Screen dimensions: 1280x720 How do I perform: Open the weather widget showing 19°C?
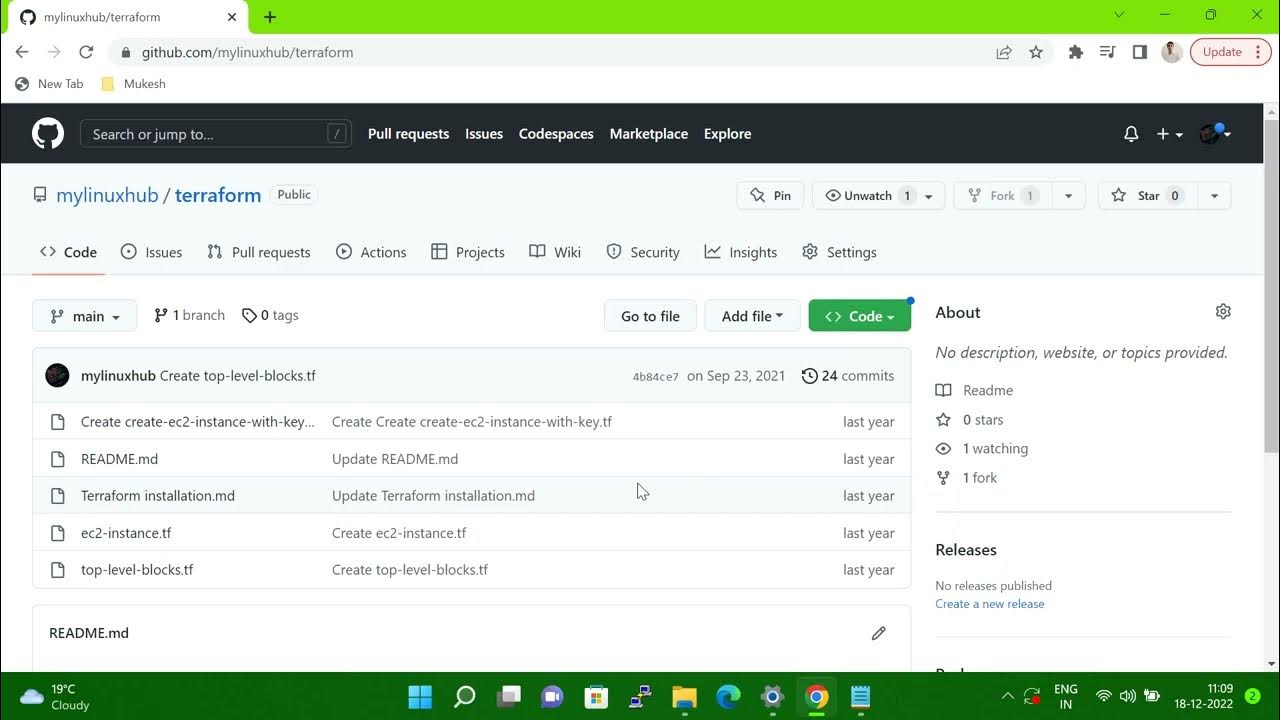pyautogui.click(x=55, y=696)
